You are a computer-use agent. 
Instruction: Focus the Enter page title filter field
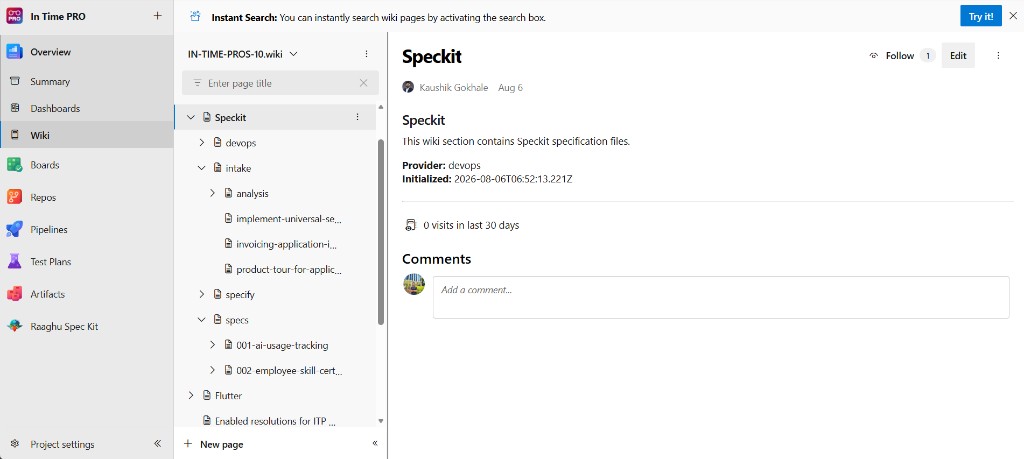(x=280, y=83)
